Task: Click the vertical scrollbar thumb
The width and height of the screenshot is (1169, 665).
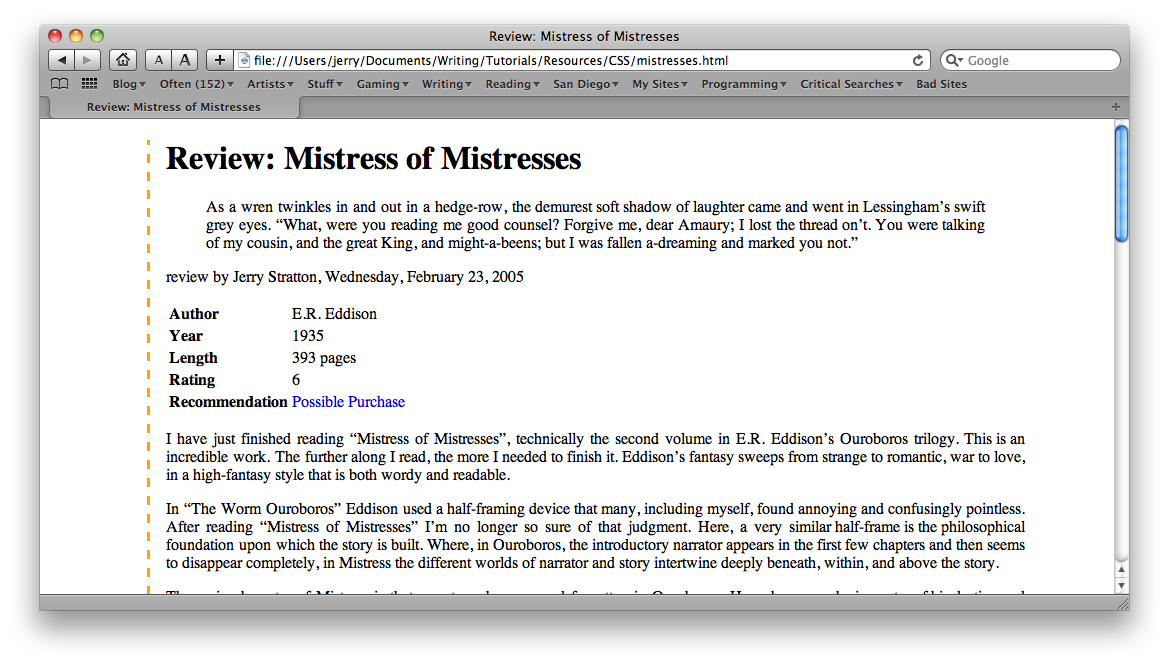Action: point(1121,183)
